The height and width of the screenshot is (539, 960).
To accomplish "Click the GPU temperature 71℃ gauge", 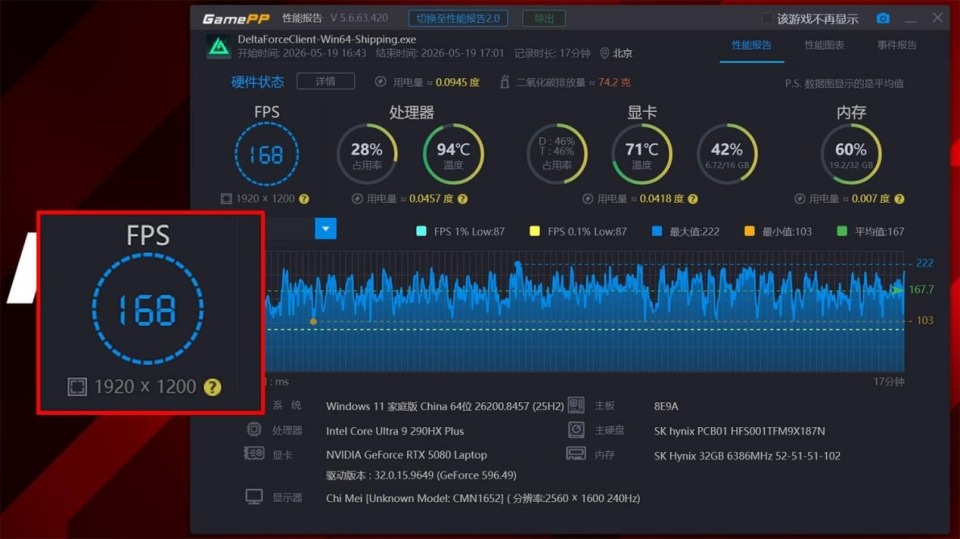I will click(x=642, y=154).
